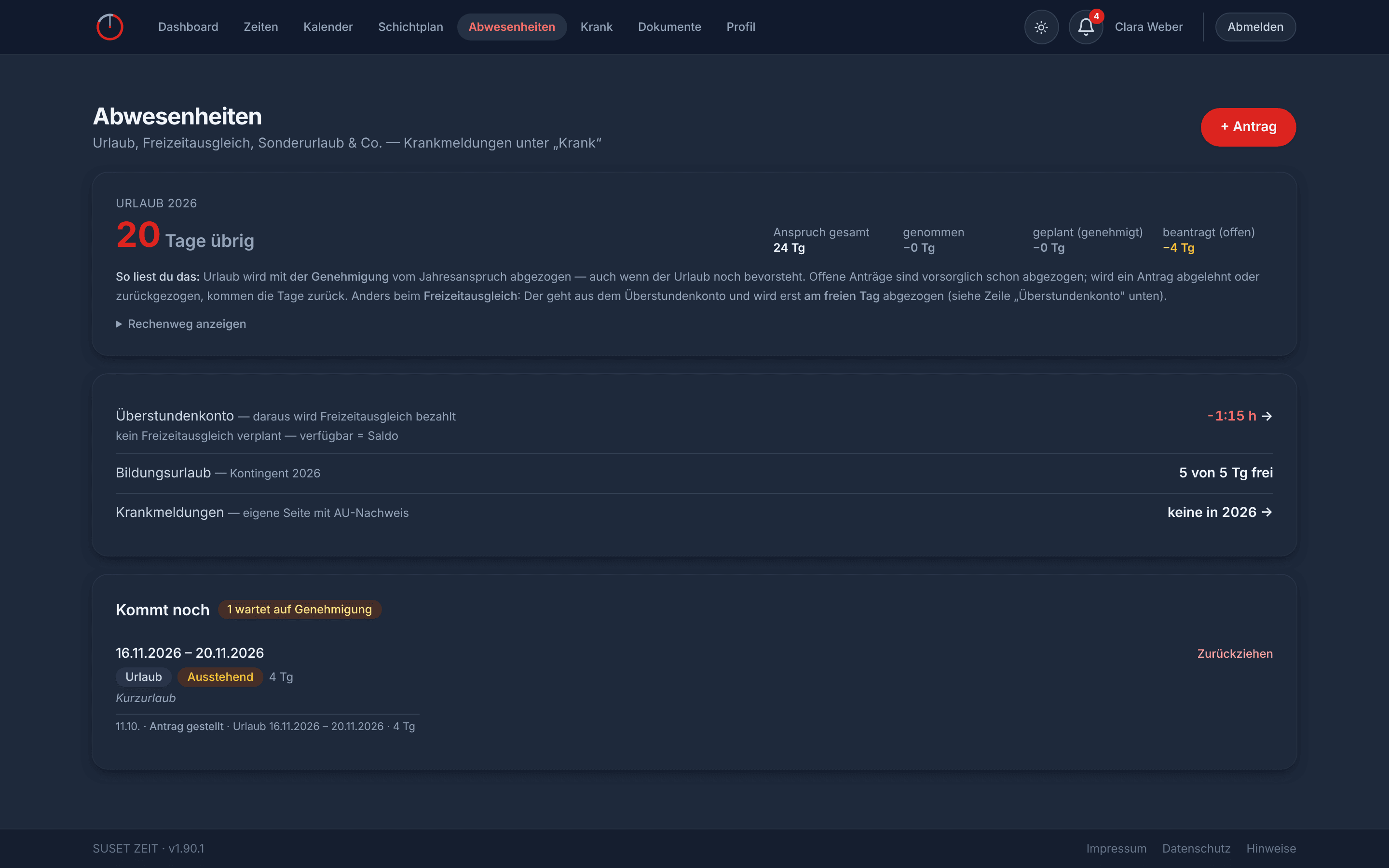Image resolution: width=1389 pixels, height=868 pixels.
Task: Open the Kalender nav item
Action: click(328, 27)
